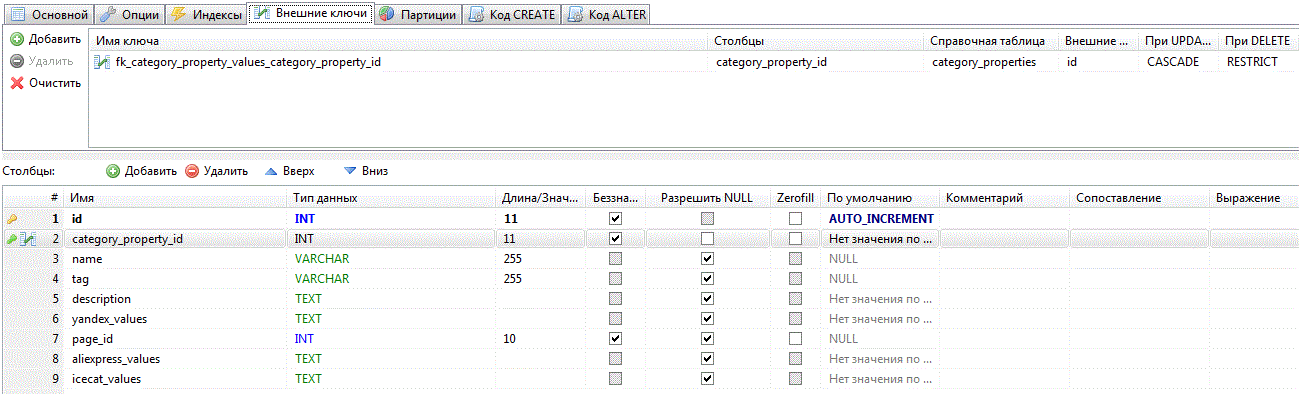
Task: Click Очистить to clear foreign keys
Action: pos(45,83)
